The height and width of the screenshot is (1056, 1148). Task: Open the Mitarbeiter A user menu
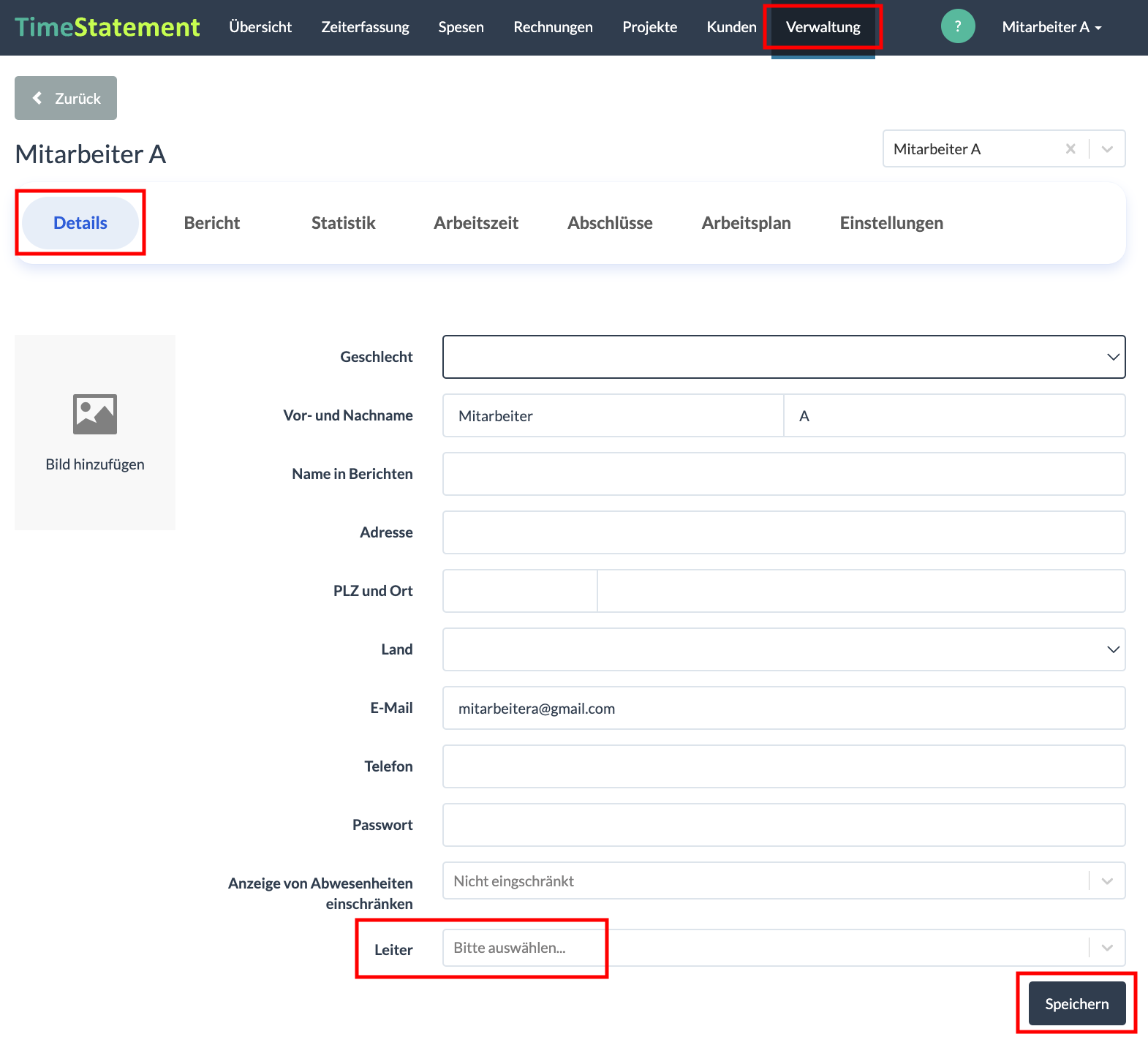(1051, 27)
